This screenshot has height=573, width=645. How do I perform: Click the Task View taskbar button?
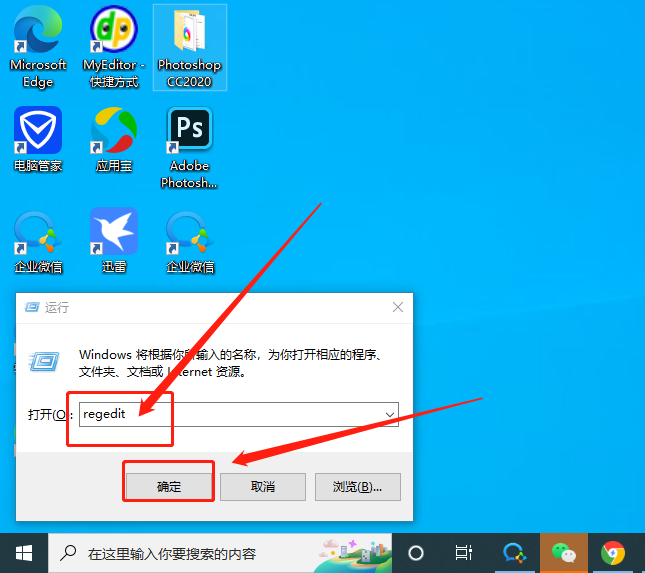pyautogui.click(x=463, y=553)
